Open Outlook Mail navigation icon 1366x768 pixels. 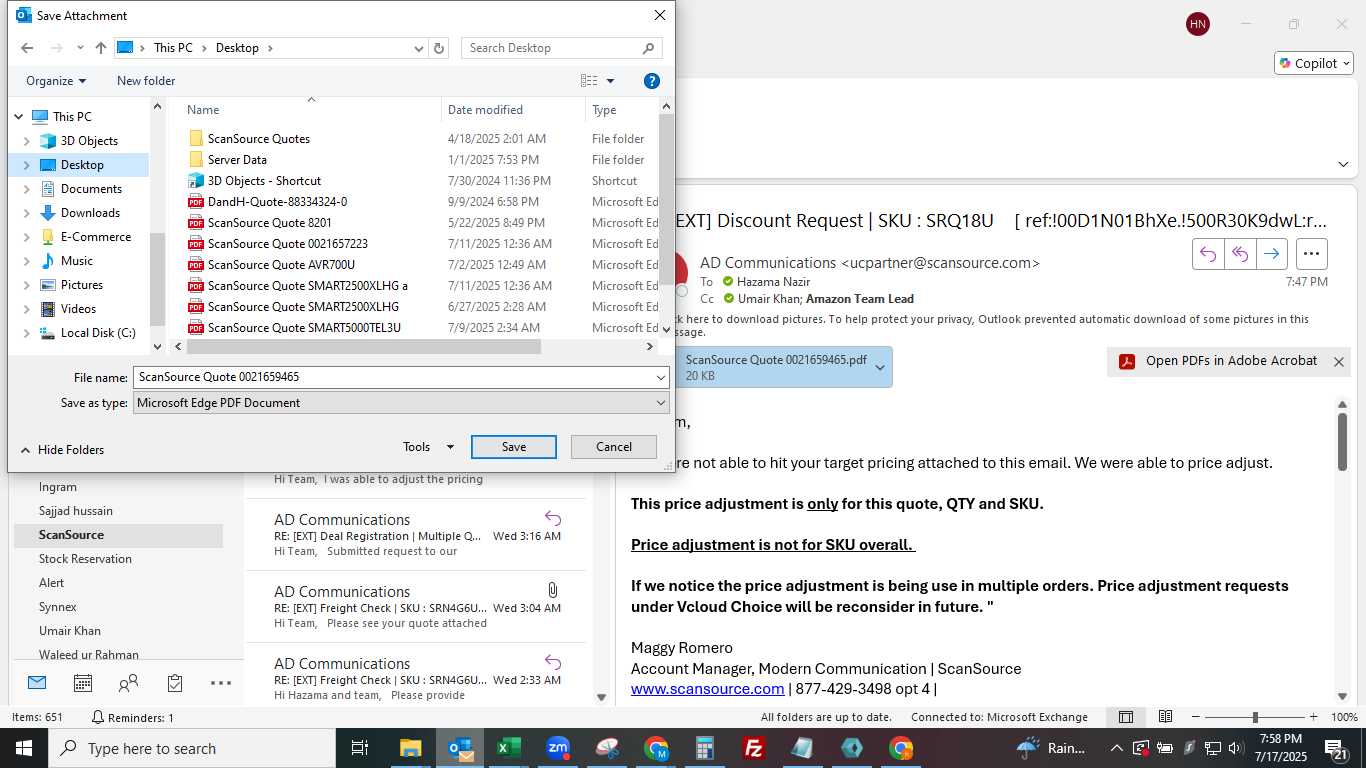click(x=37, y=683)
